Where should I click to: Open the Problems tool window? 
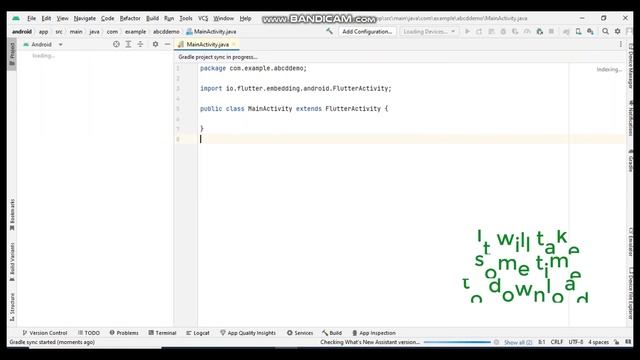coord(124,333)
